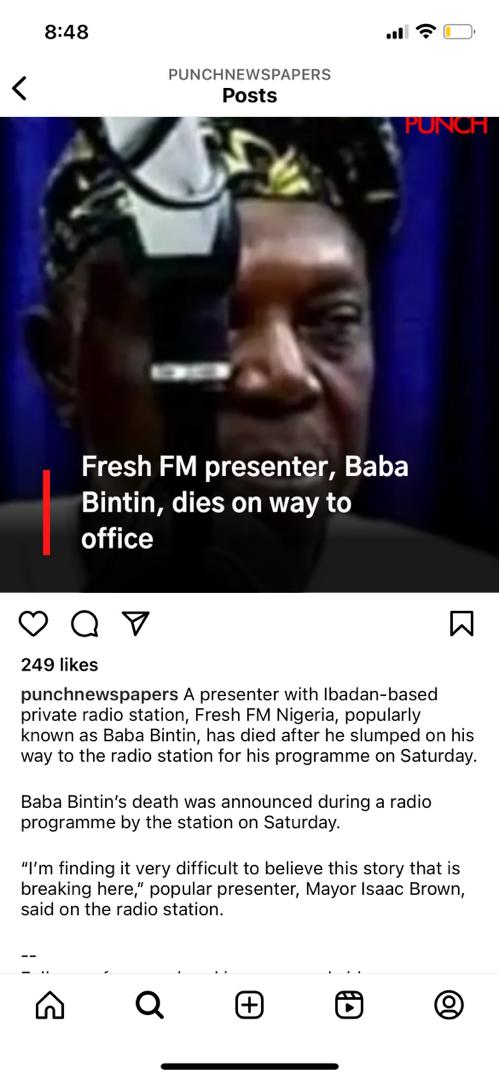This screenshot has width=499, height=1080.
Task: Create new post with plus icon
Action: [x=250, y=1006]
